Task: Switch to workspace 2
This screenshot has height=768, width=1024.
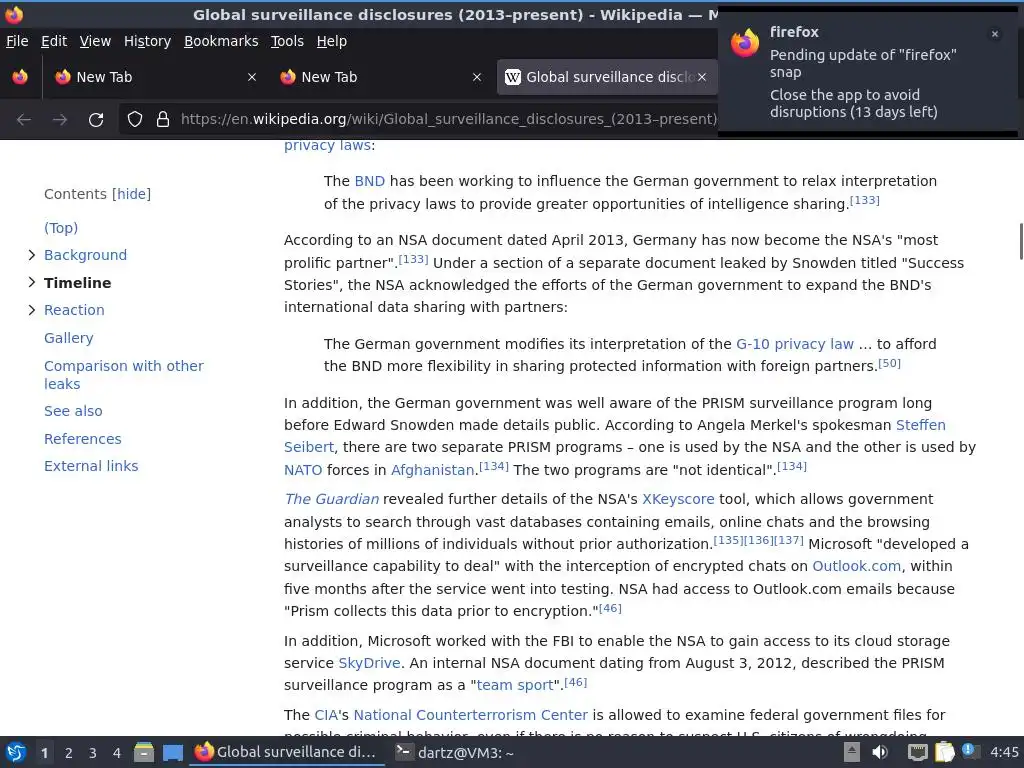Action: 69,753
